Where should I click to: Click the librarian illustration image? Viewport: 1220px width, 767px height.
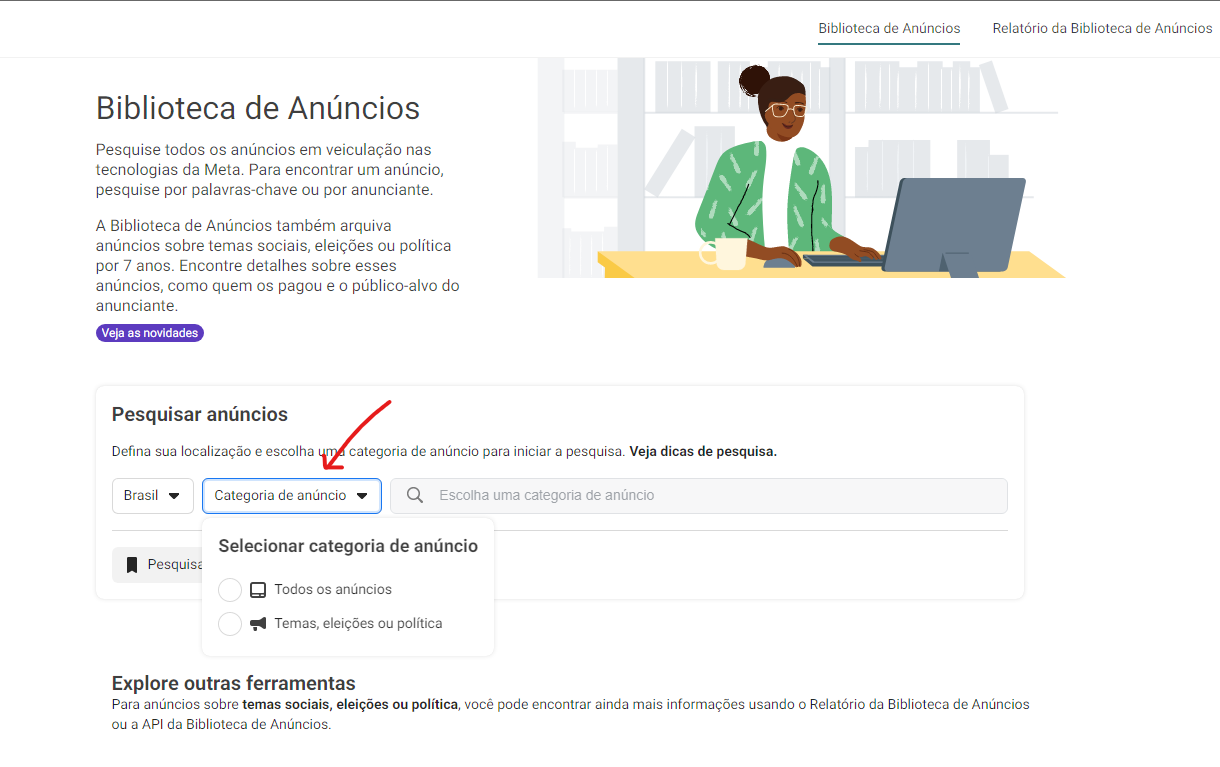801,168
